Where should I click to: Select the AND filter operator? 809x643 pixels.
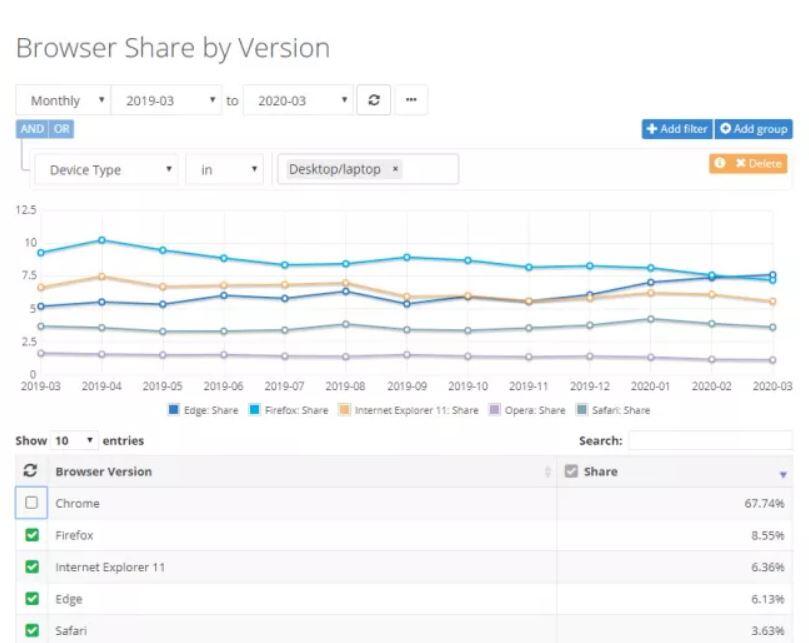pos(32,129)
